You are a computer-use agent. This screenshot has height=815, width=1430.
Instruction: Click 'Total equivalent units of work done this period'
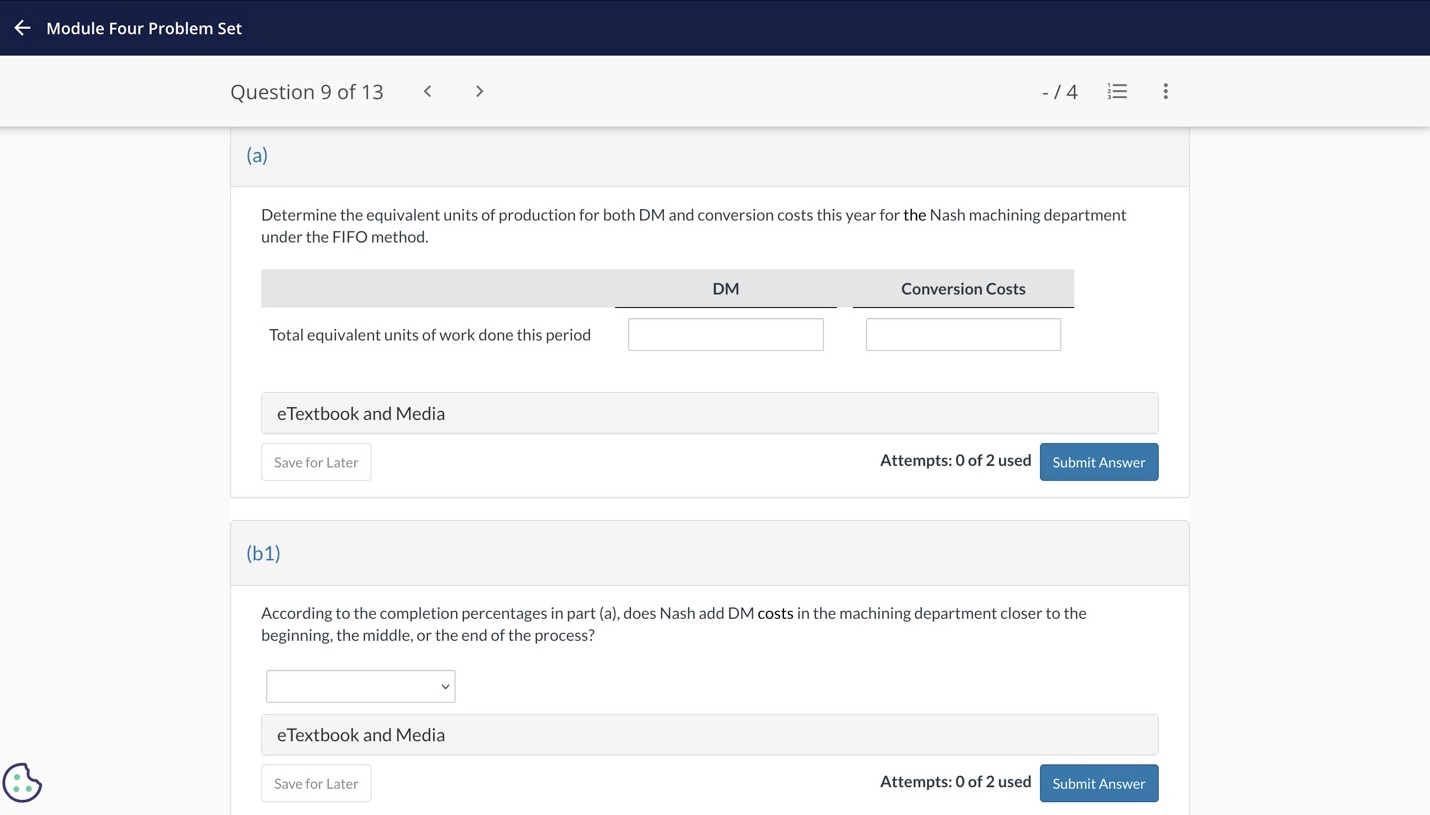click(430, 334)
